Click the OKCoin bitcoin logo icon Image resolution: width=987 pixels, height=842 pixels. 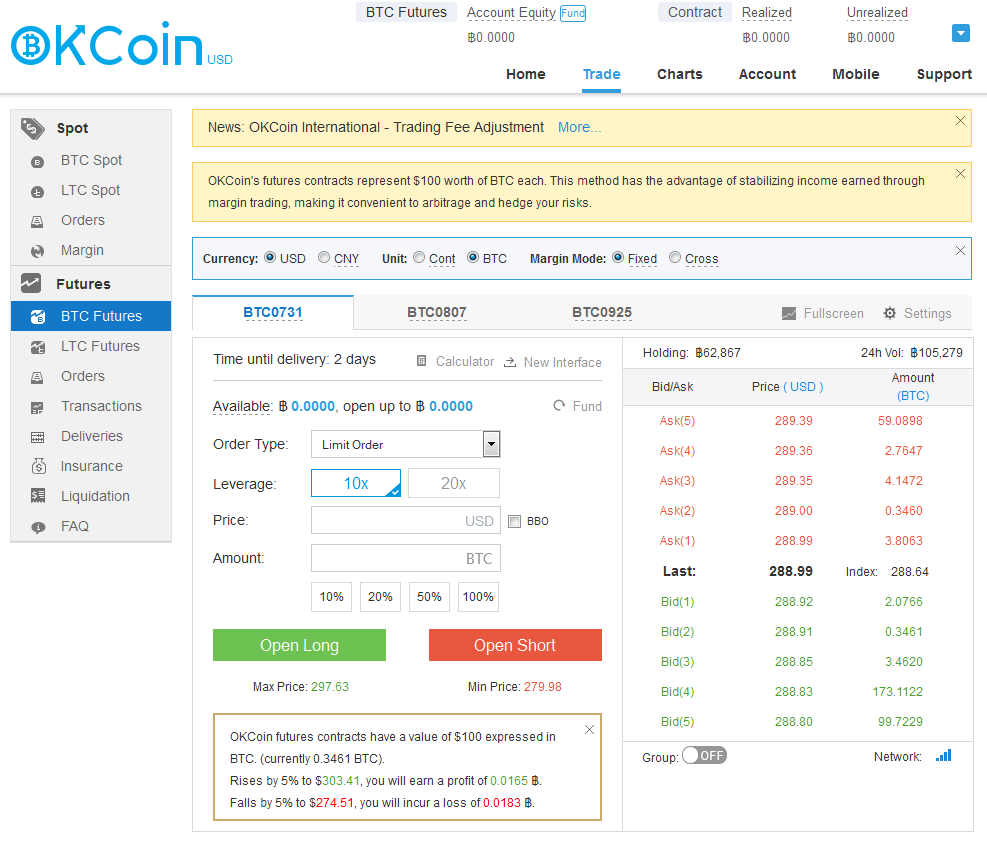[30, 45]
